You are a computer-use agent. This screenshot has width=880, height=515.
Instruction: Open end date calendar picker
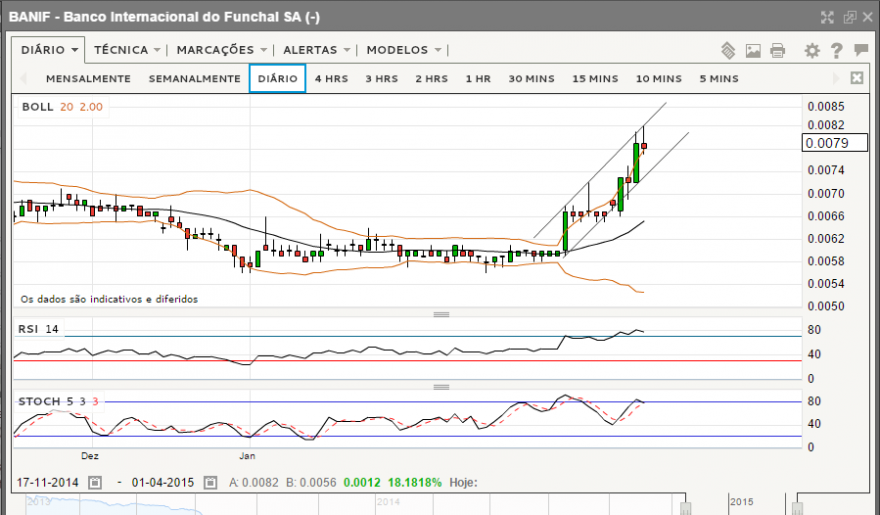pos(210,482)
